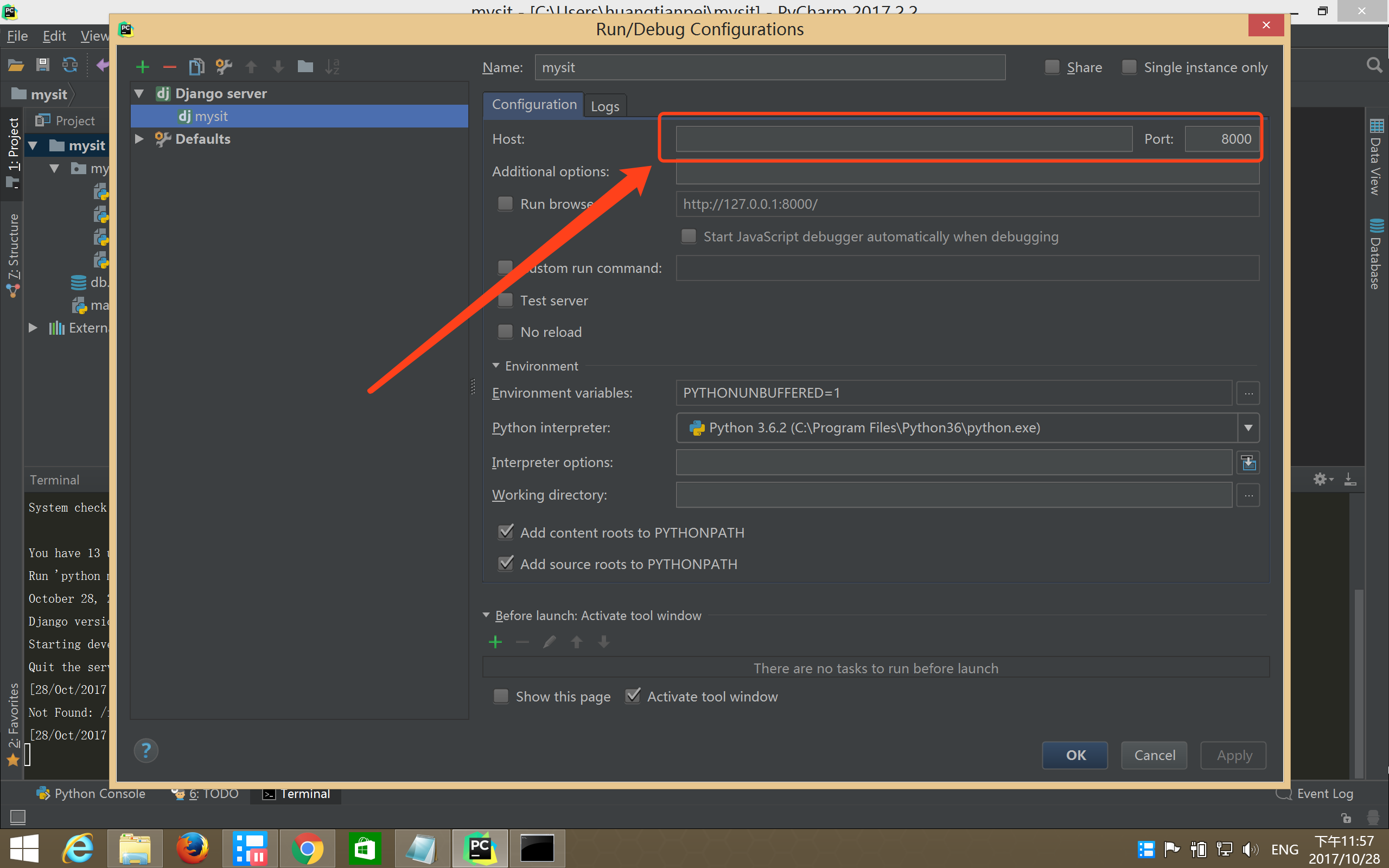The width and height of the screenshot is (1389, 868).
Task: Toggle the Custom run command checkbox
Action: (x=505, y=267)
